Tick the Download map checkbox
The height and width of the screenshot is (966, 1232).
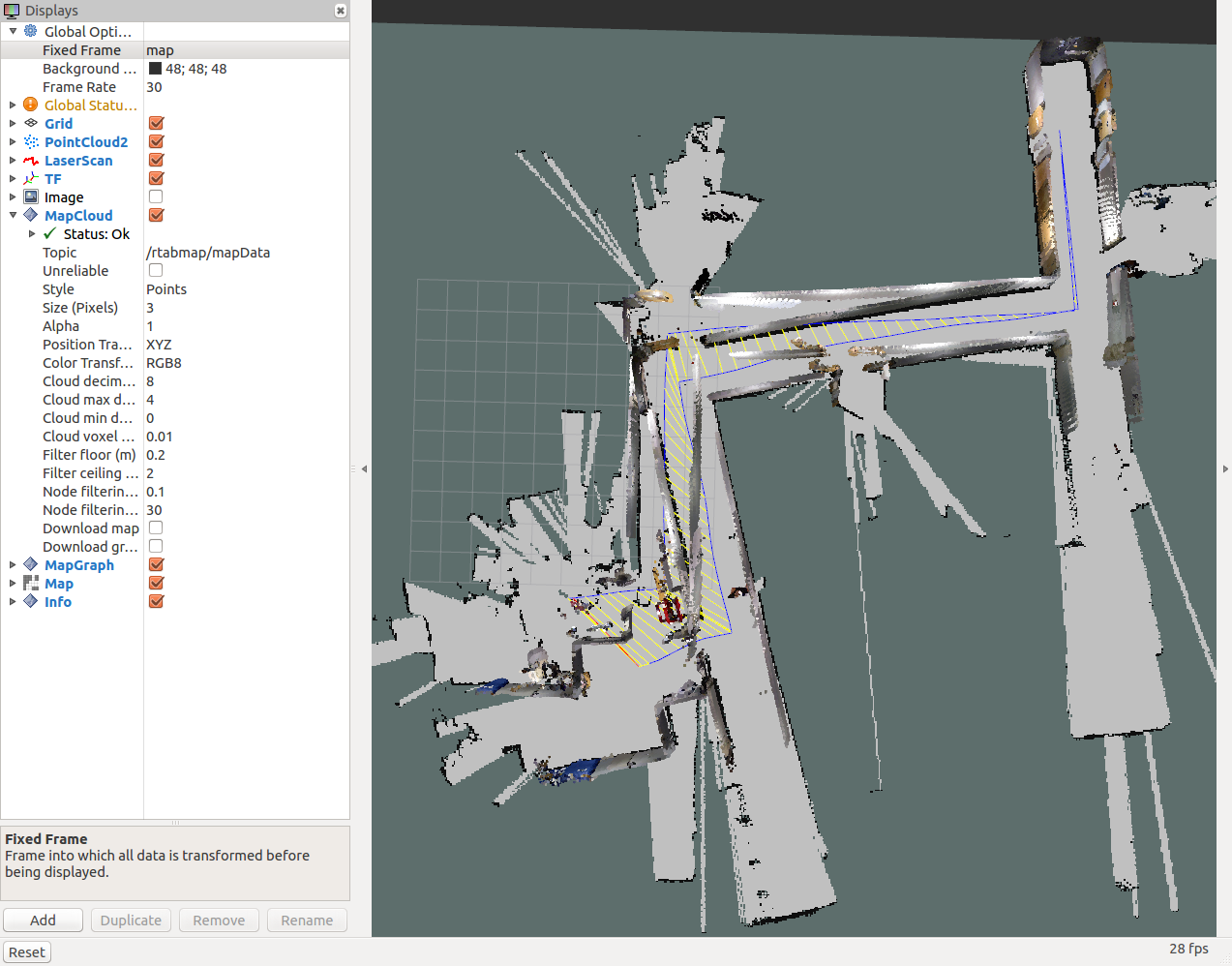coord(156,528)
